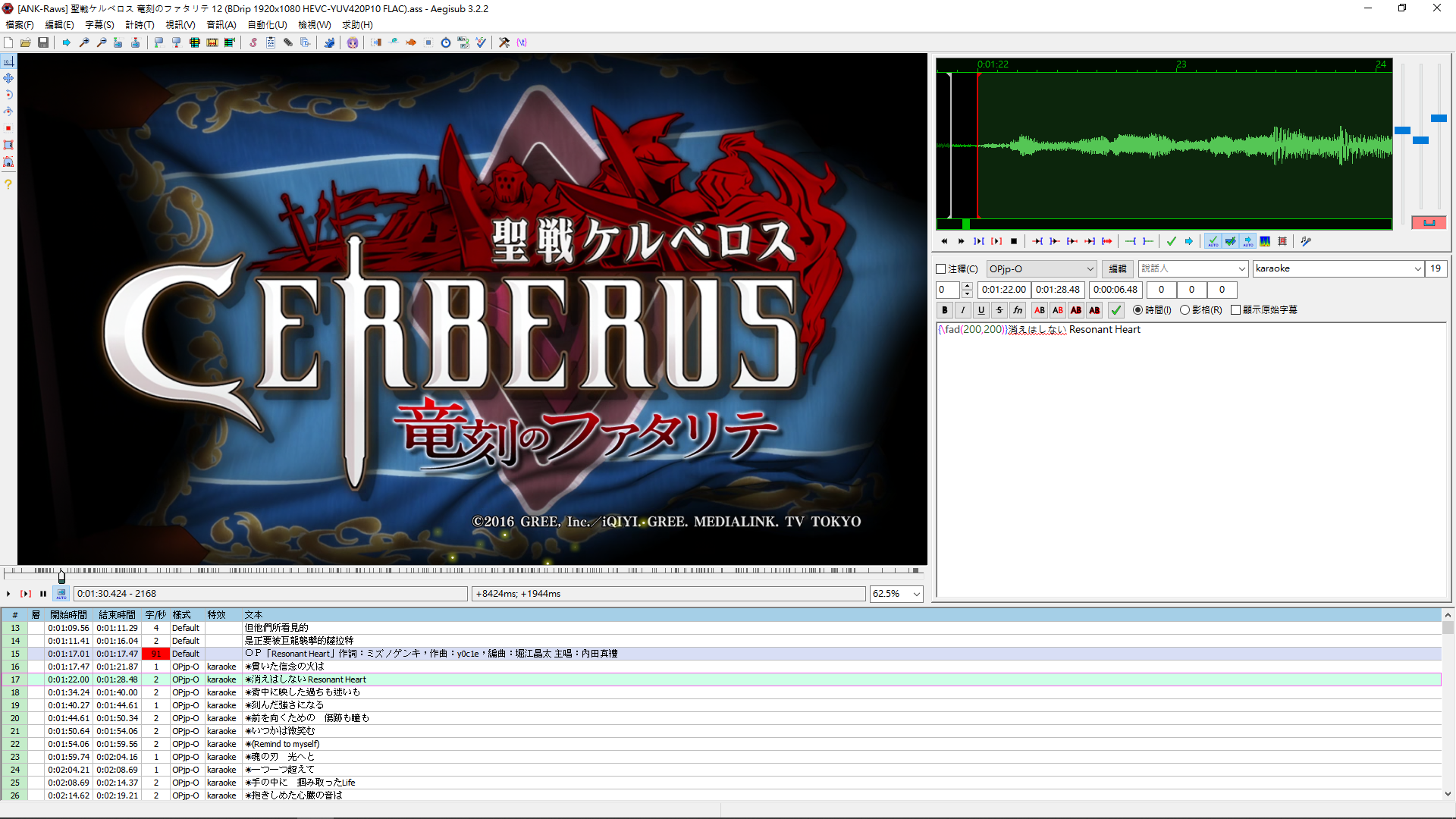Open the Spell Checker

click(x=481, y=42)
